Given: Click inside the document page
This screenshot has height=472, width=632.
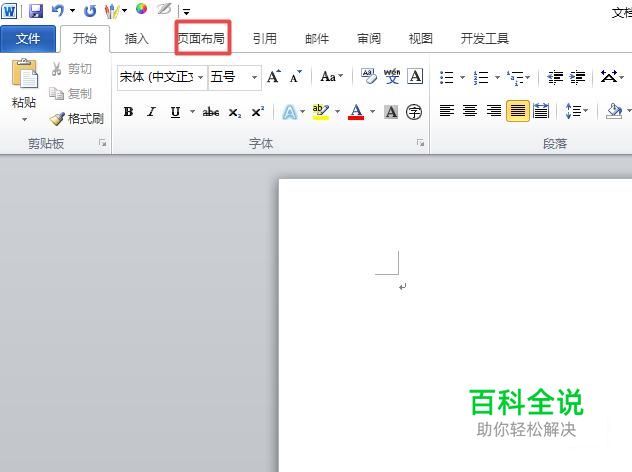Looking at the screenshot, I should coord(455,325).
